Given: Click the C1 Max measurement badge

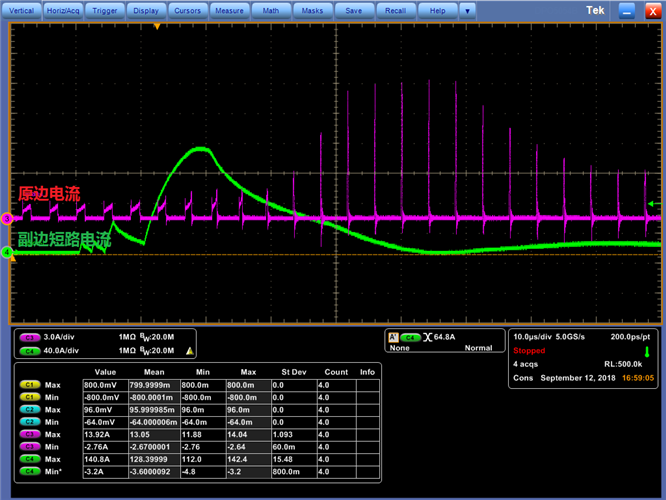Looking at the screenshot, I should pos(30,384).
